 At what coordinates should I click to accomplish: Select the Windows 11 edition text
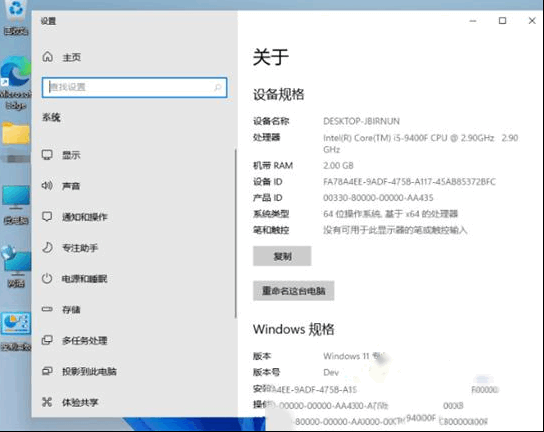(x=354, y=356)
